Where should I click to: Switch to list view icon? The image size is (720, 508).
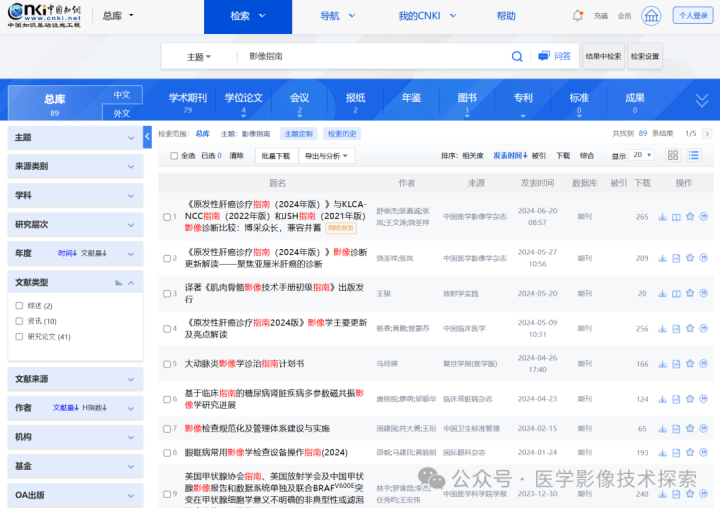(x=694, y=155)
